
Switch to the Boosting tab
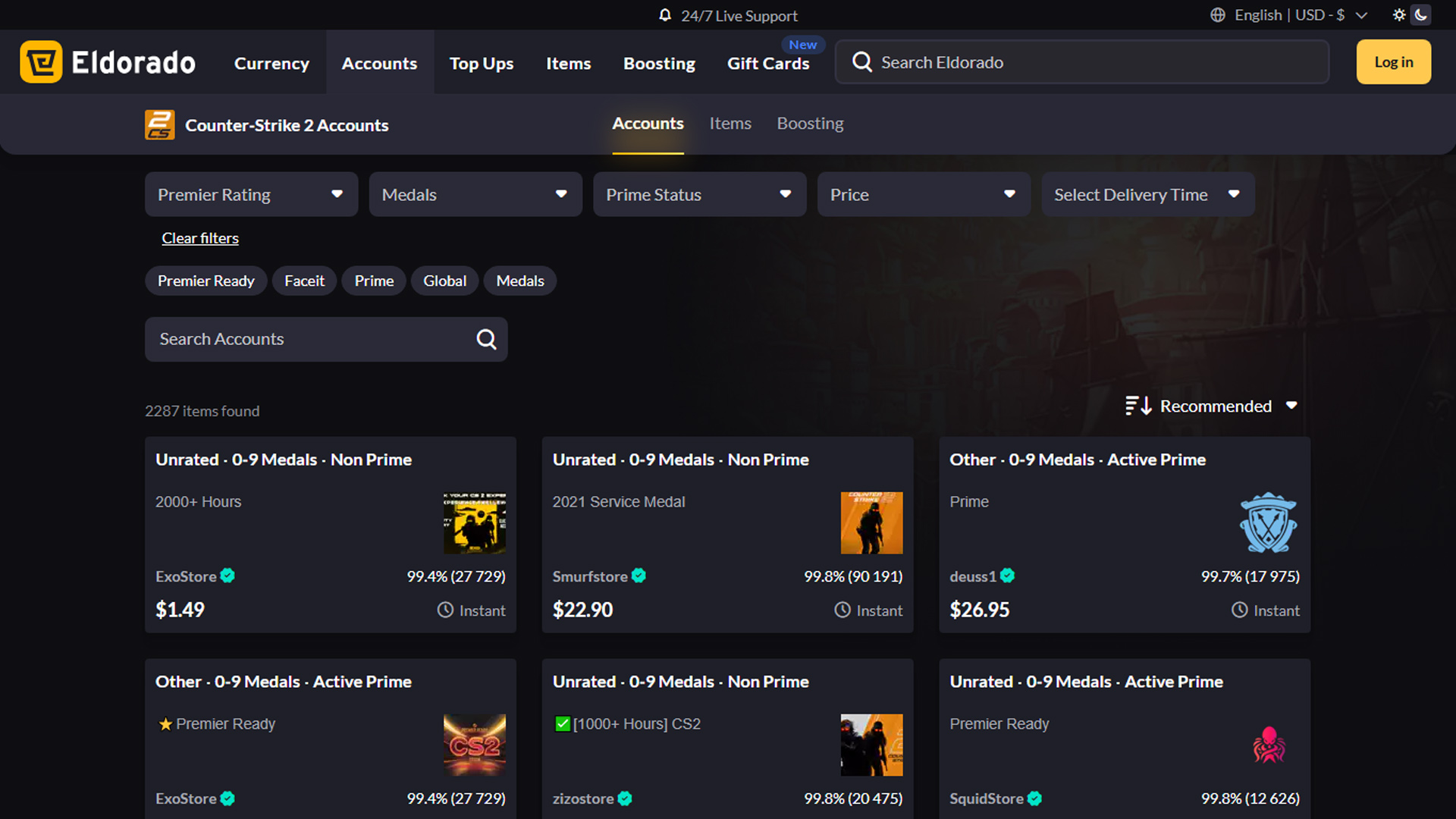[x=810, y=124]
